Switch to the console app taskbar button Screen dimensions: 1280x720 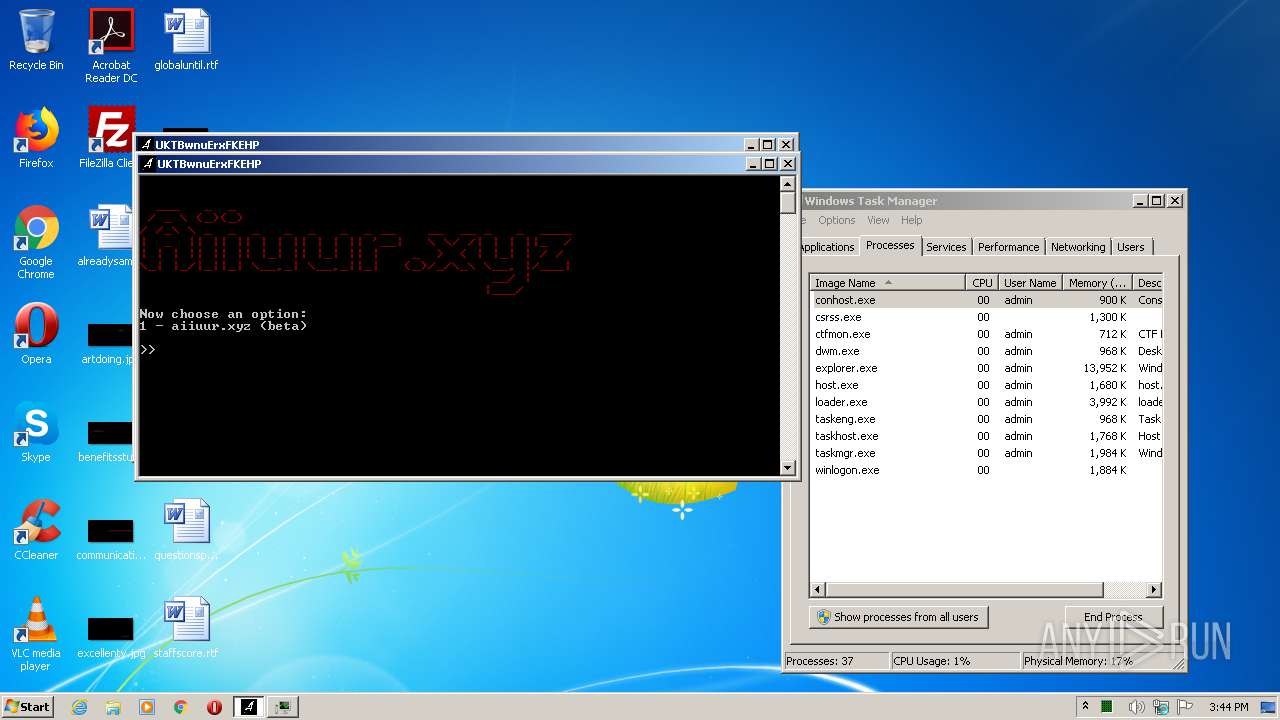click(249, 707)
